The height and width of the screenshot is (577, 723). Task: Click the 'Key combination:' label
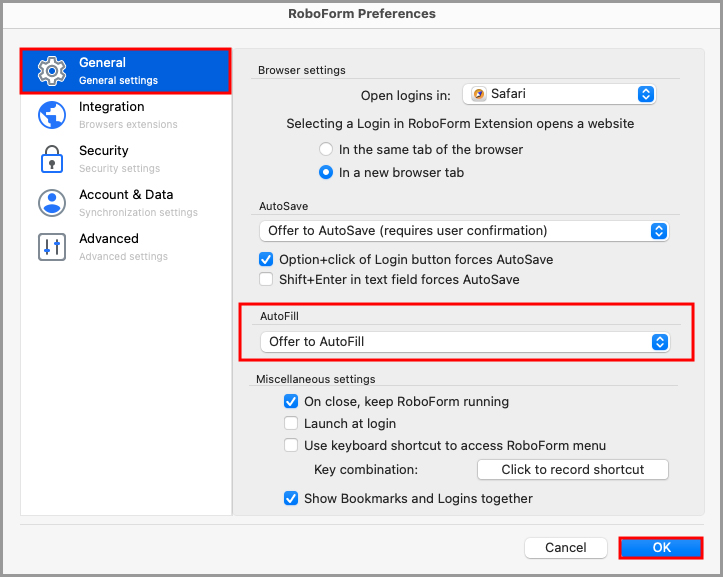(x=366, y=470)
